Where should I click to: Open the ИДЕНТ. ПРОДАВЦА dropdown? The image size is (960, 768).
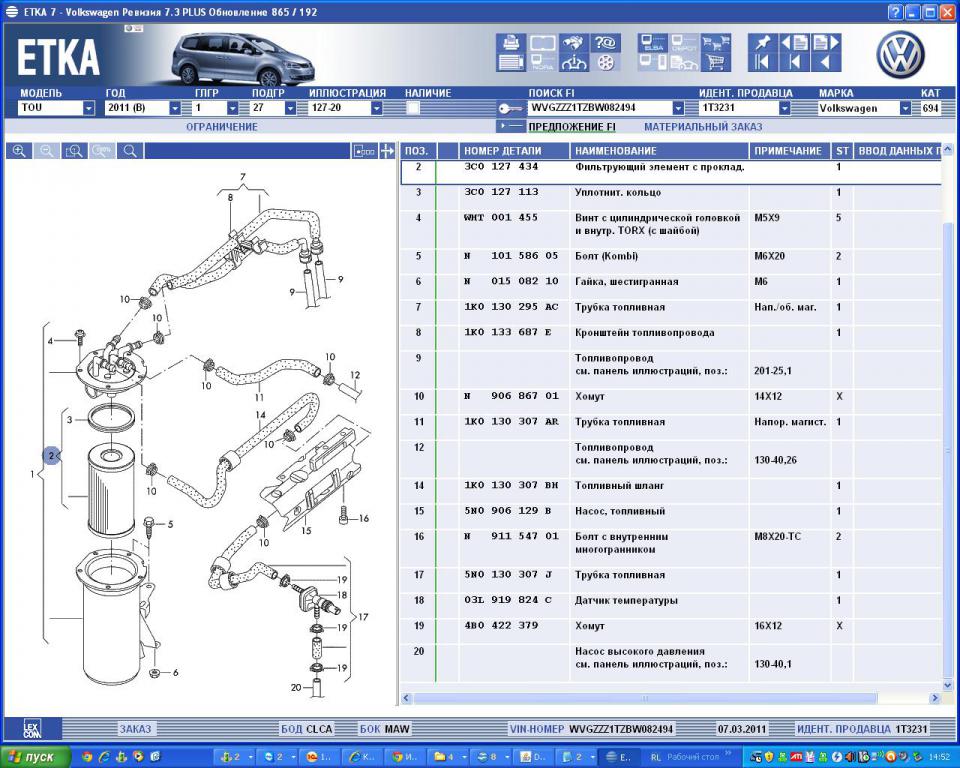pyautogui.click(x=784, y=108)
